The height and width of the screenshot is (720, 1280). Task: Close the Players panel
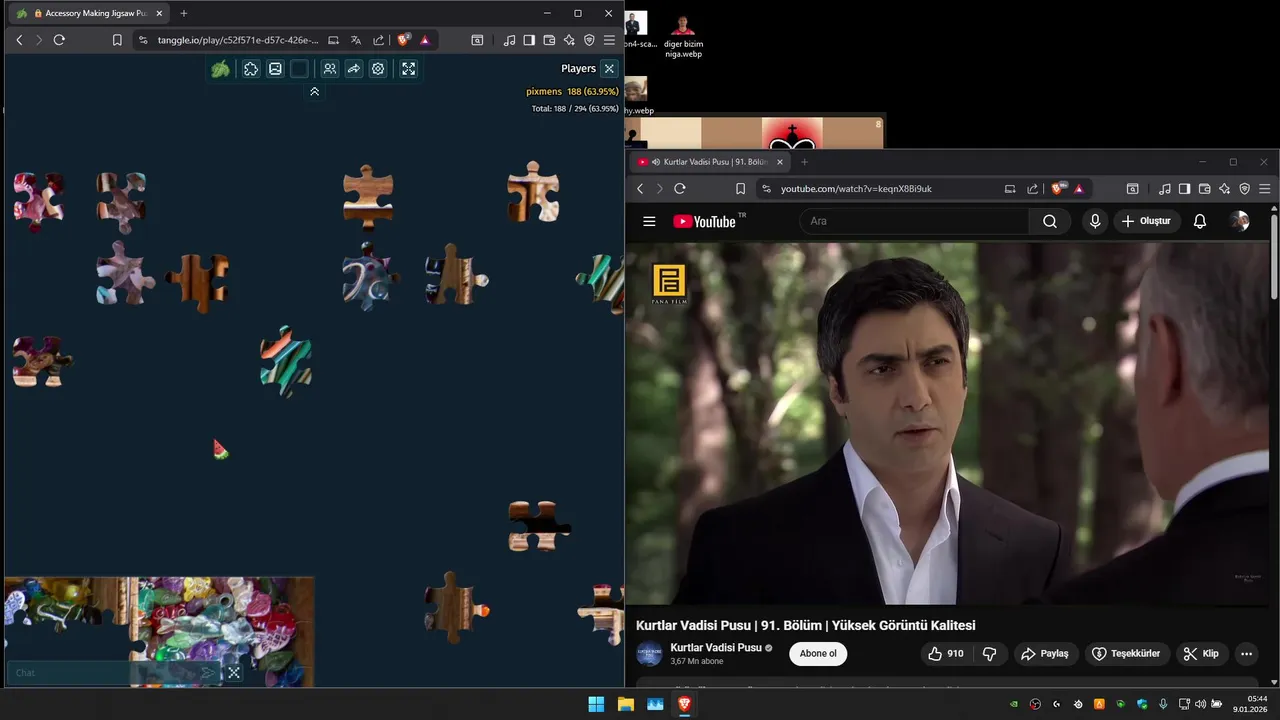coord(609,68)
